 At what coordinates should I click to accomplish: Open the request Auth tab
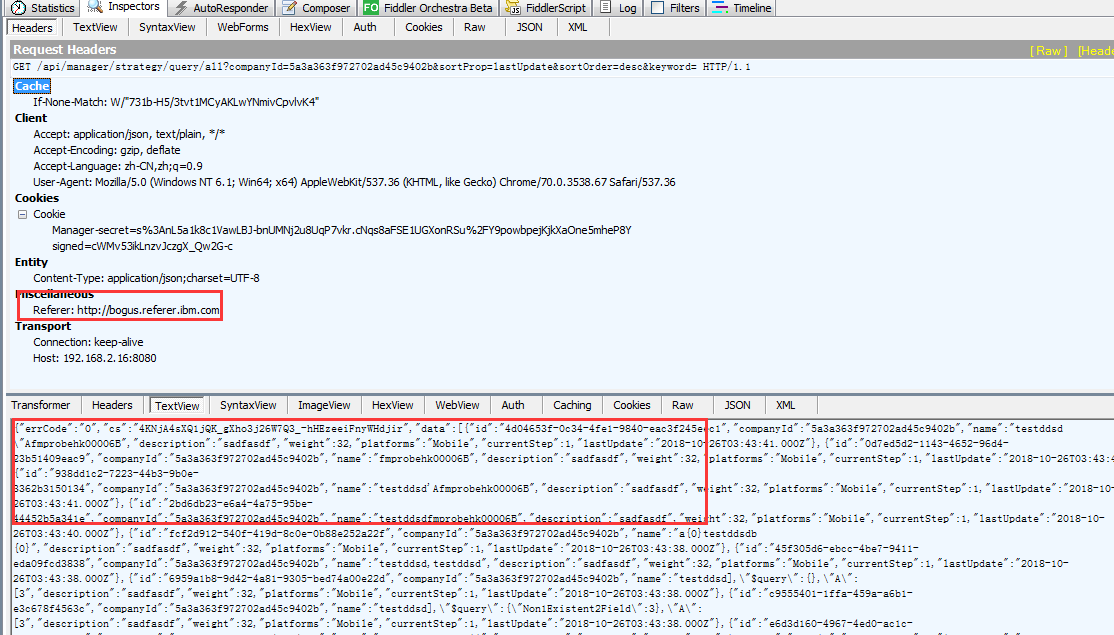pyautogui.click(x=365, y=27)
